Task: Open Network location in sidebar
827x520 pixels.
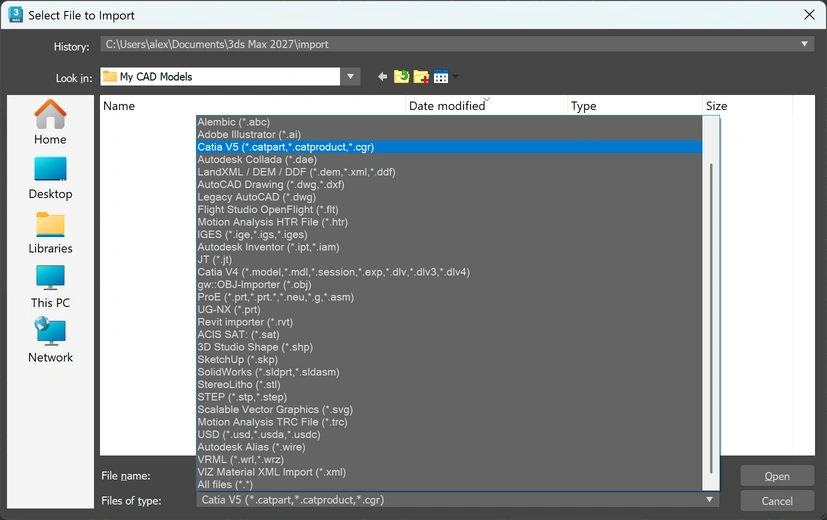Action: [50, 341]
